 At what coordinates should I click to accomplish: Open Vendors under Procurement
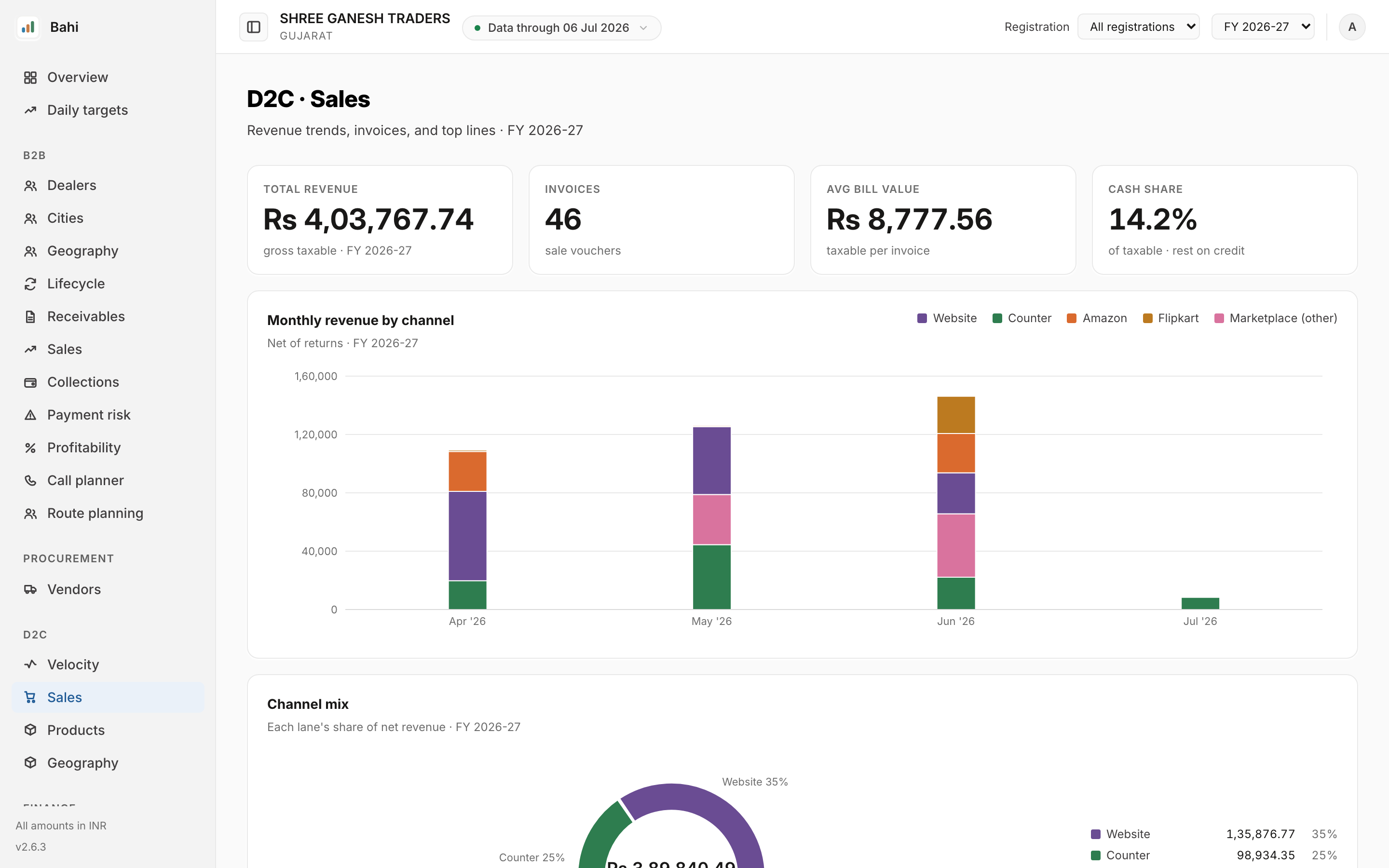(108, 590)
